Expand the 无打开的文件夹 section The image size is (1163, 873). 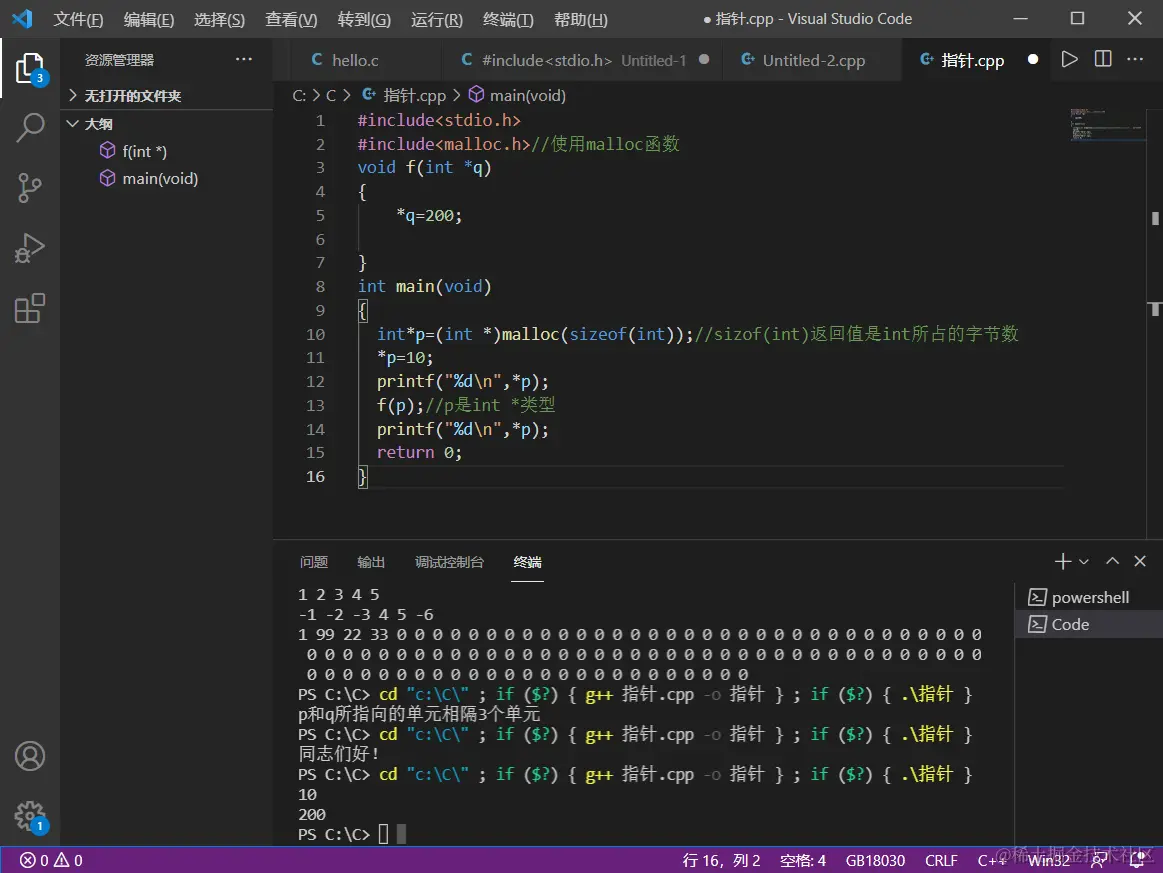[166, 95]
